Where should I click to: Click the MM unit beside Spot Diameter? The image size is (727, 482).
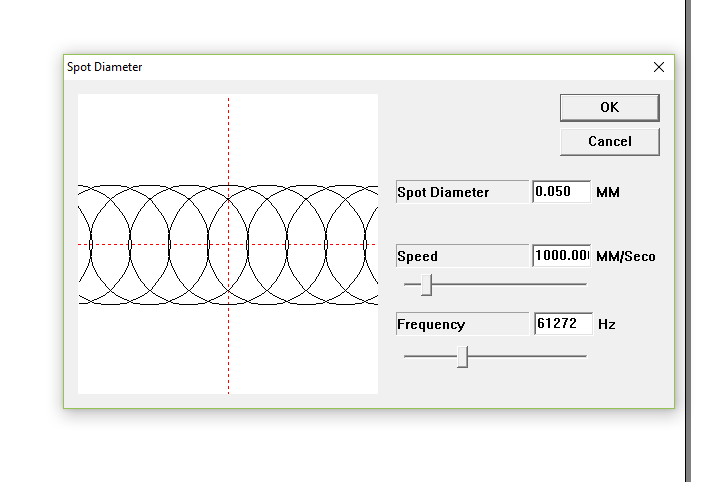pos(607,192)
